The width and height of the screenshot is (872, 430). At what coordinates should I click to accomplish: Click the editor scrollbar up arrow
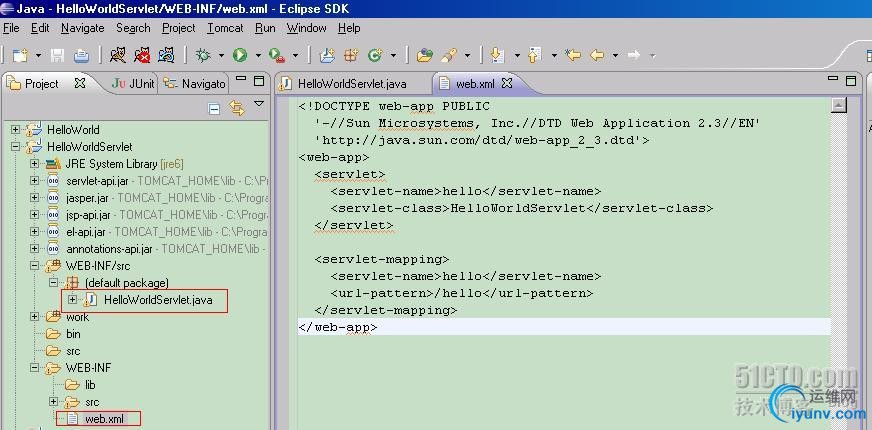coord(838,105)
